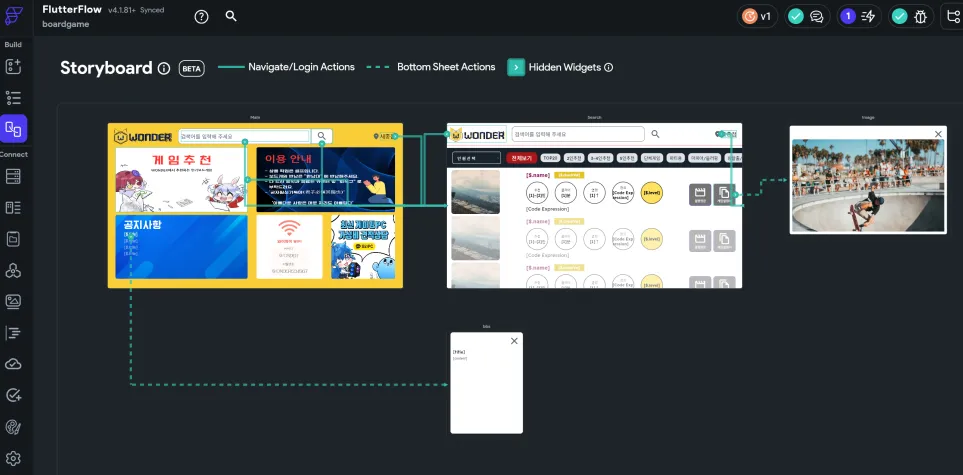Click the magnifier icon in the Search page

point(655,134)
